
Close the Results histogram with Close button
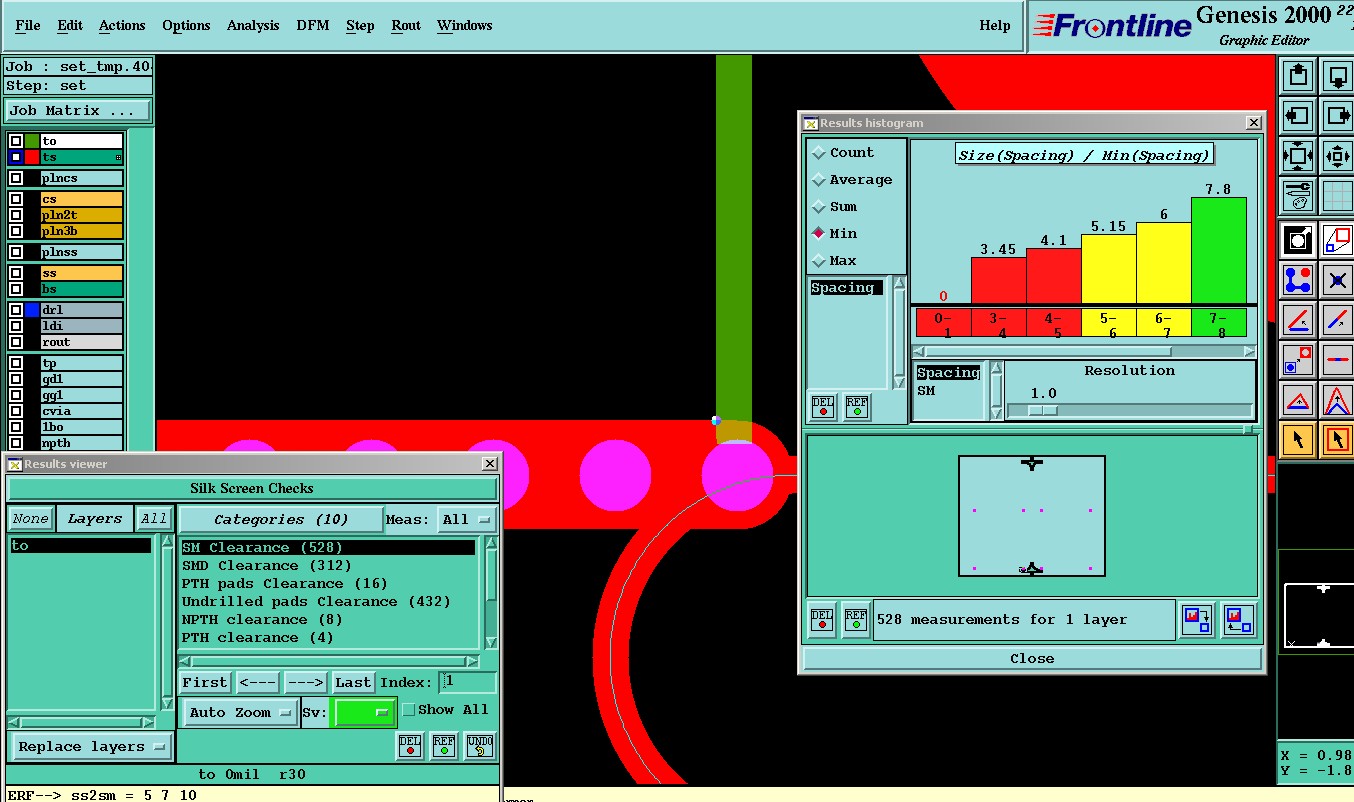click(x=1032, y=659)
